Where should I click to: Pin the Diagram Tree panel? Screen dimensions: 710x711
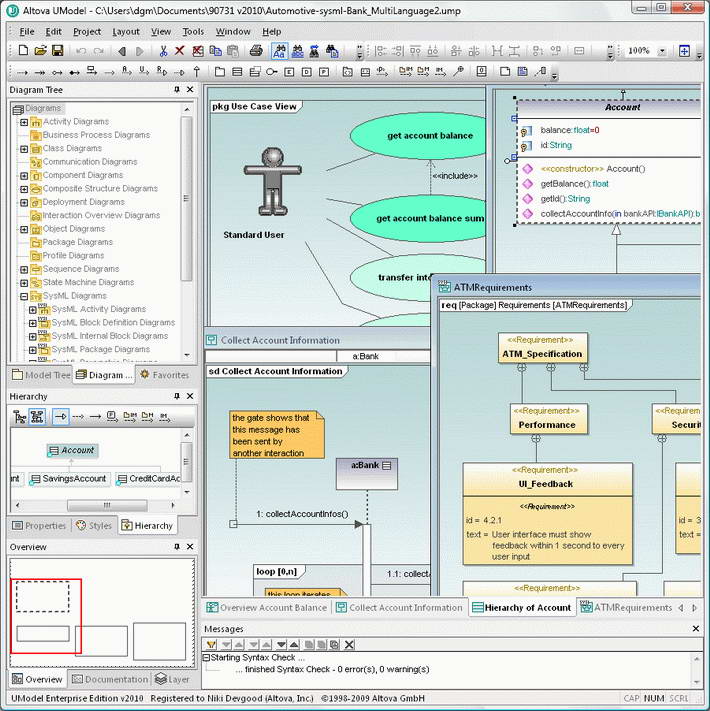point(177,90)
